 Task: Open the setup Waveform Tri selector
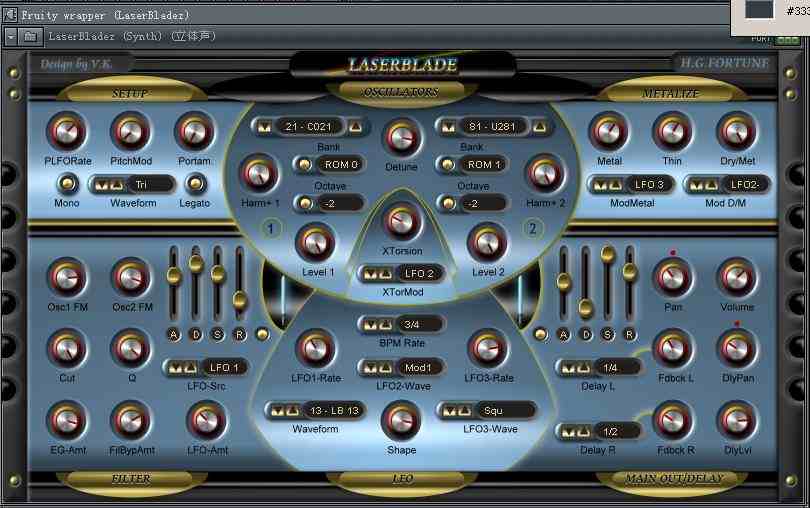[x=132, y=184]
